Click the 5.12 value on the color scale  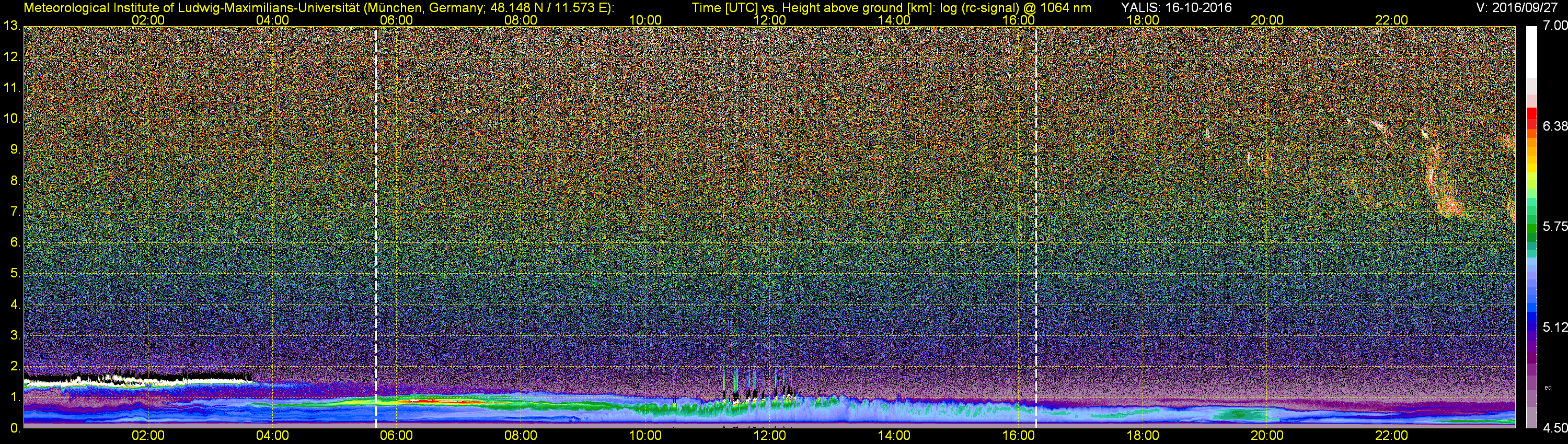1555,327
